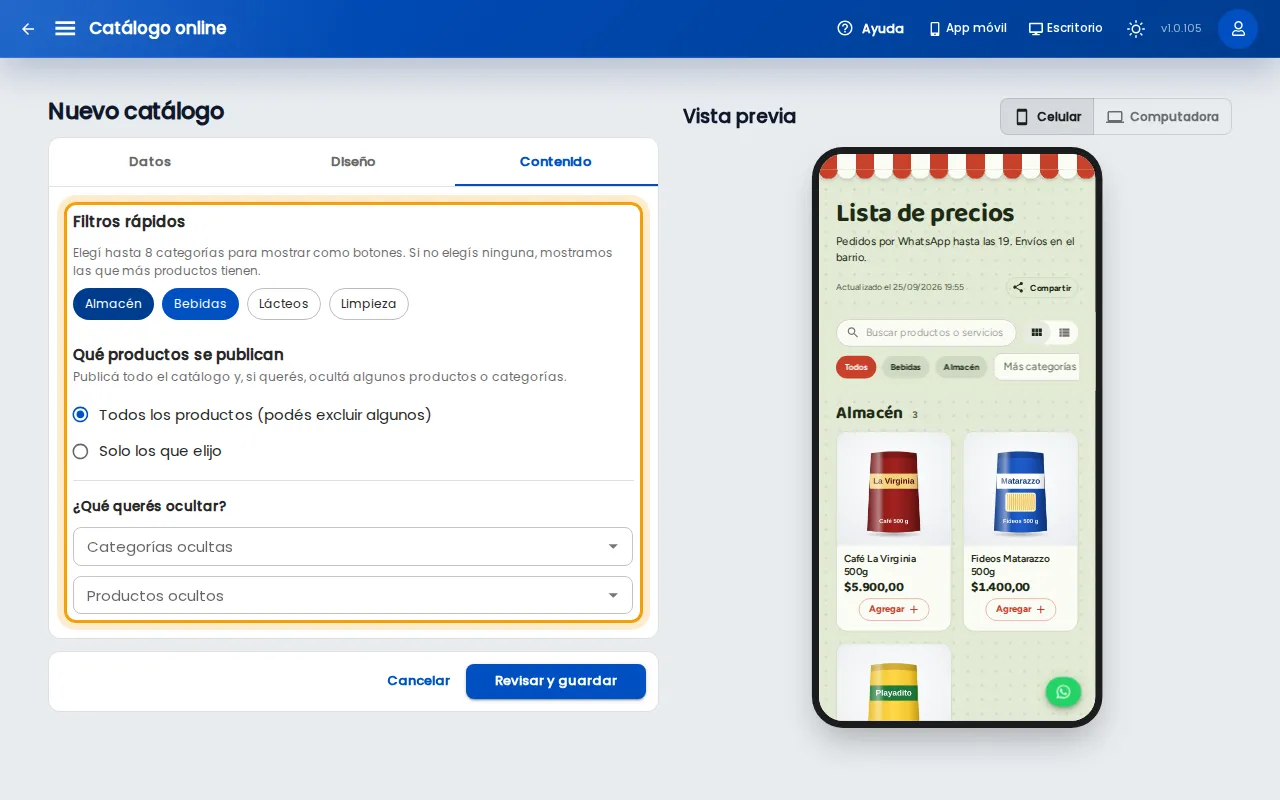
Task: Open the Ayuda help link
Action: coord(870,29)
